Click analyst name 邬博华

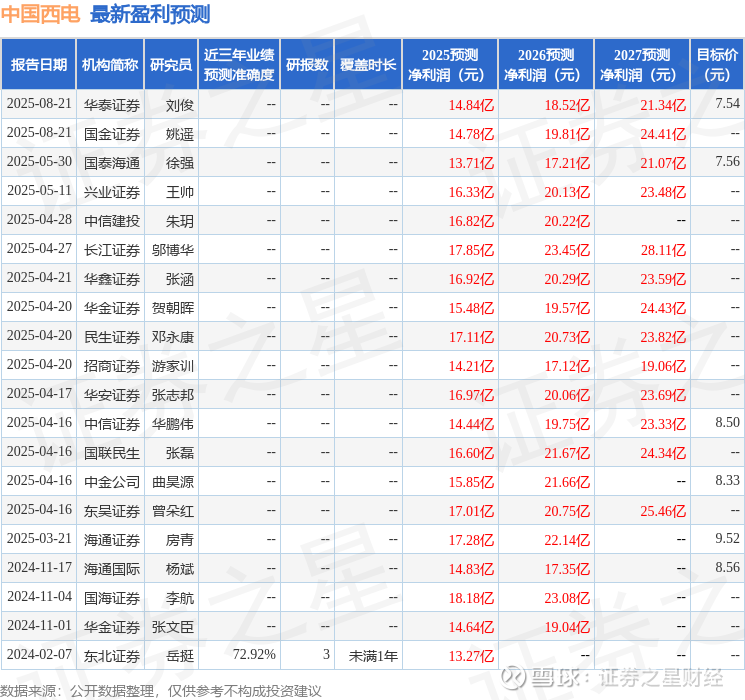173,250
